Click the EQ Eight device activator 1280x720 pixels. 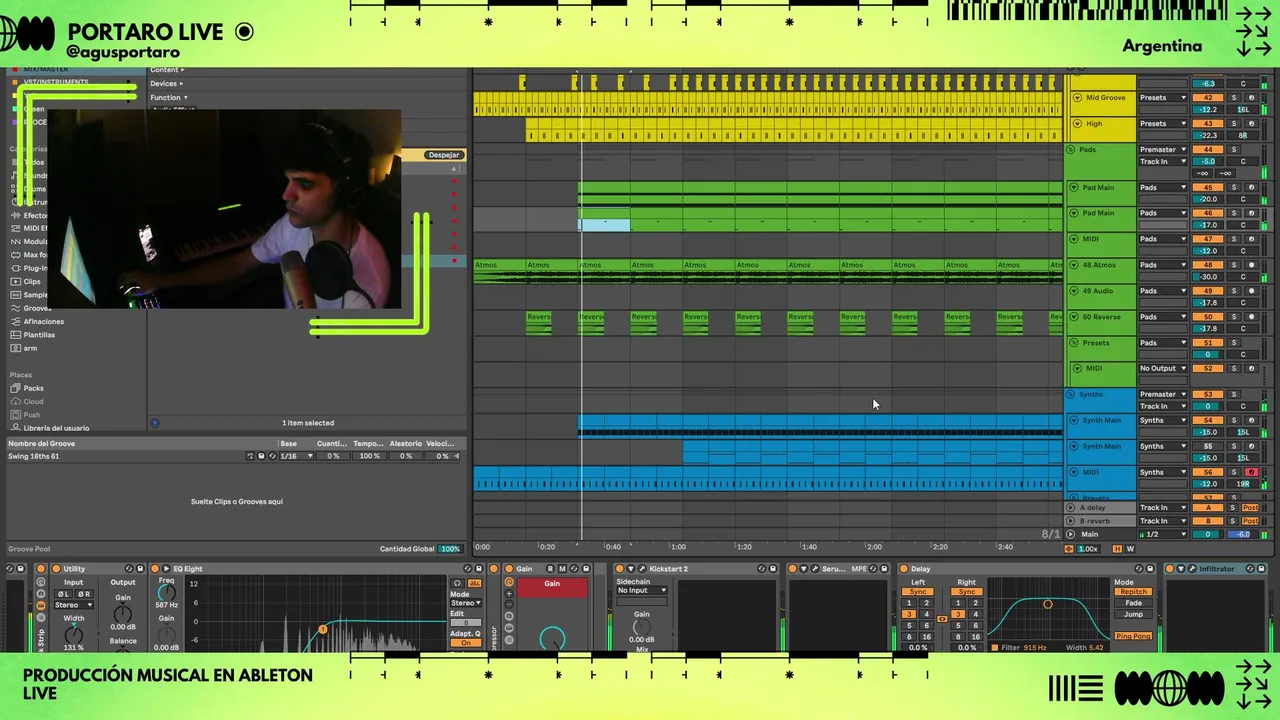(155, 568)
